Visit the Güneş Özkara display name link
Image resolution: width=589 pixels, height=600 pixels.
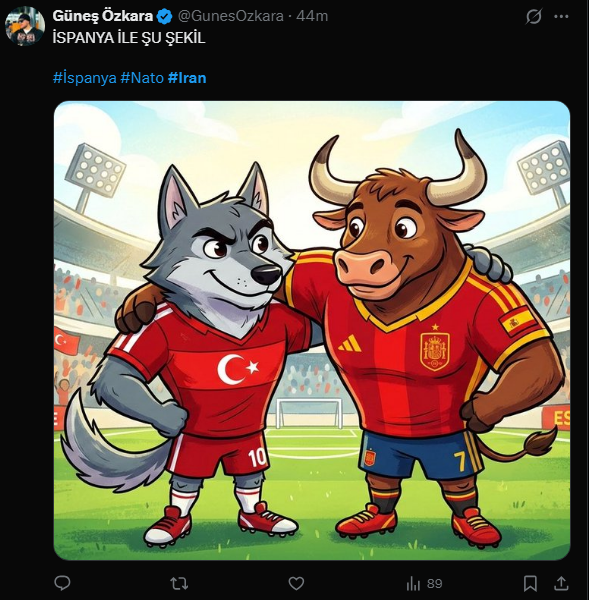point(103,16)
